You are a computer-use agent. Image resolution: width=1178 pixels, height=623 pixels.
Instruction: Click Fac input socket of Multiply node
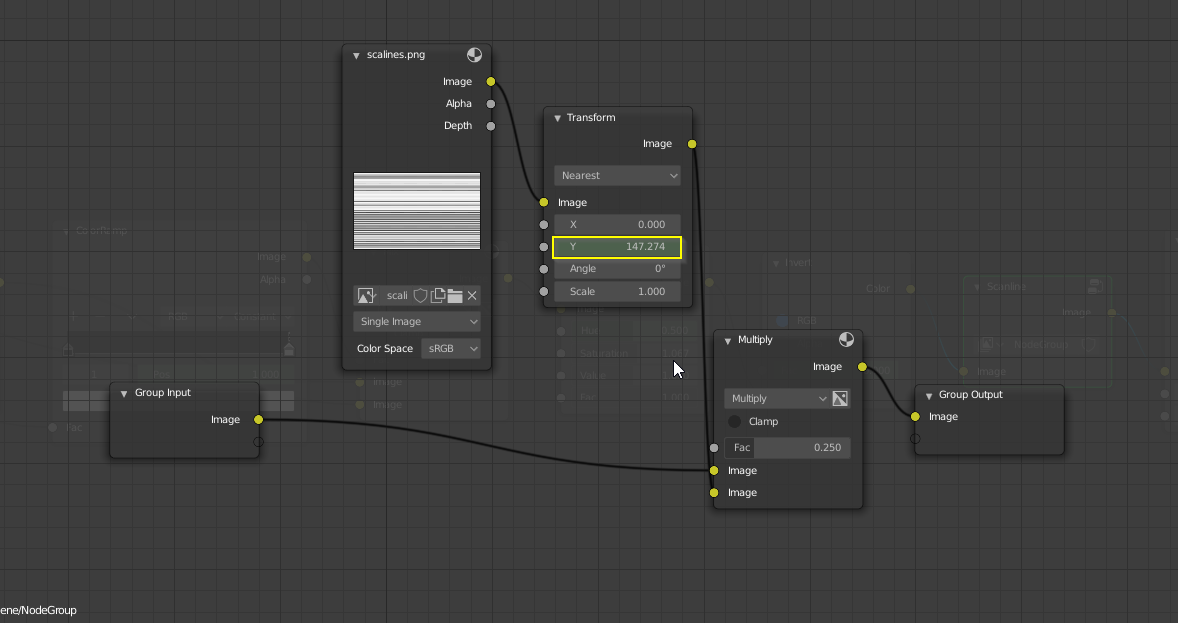pyautogui.click(x=714, y=448)
